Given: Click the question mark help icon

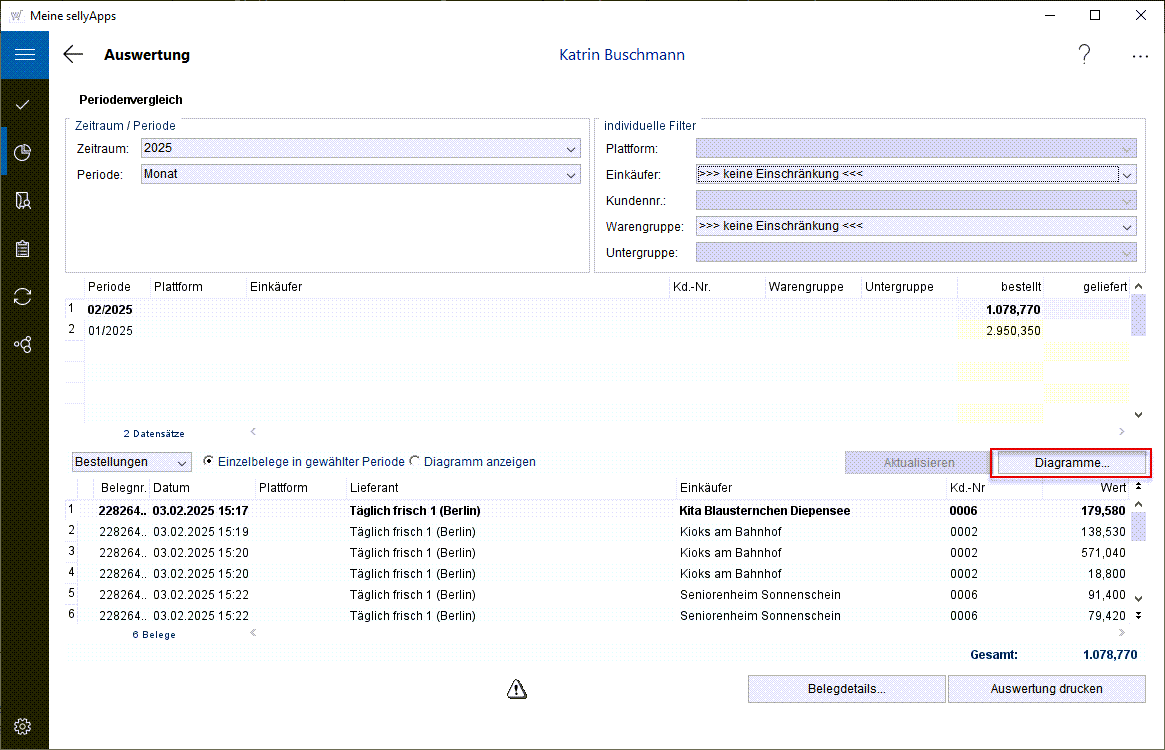Looking at the screenshot, I should coord(1084,55).
